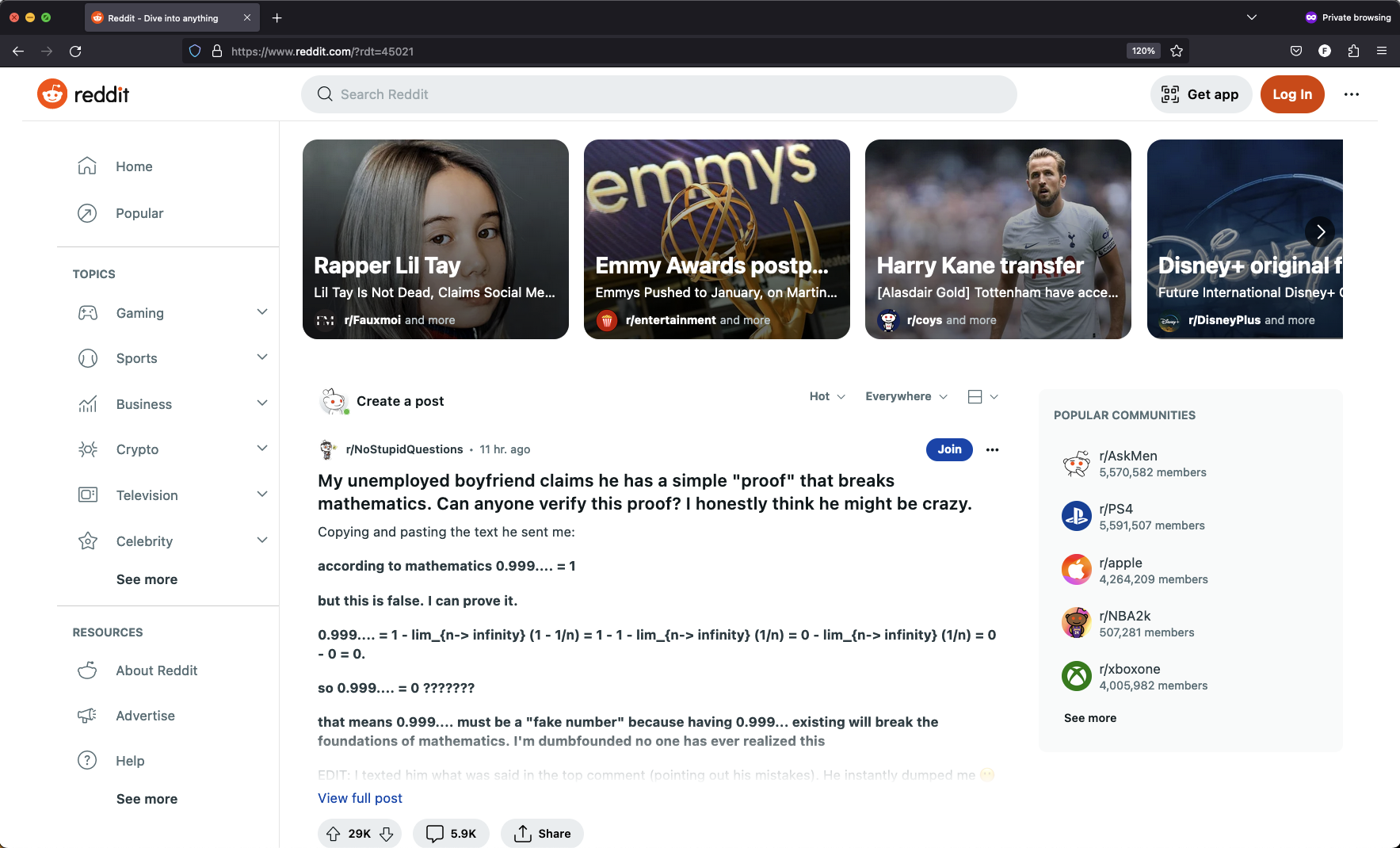Open About Reddit in Resources
This screenshot has height=848, width=1400.
coord(157,670)
